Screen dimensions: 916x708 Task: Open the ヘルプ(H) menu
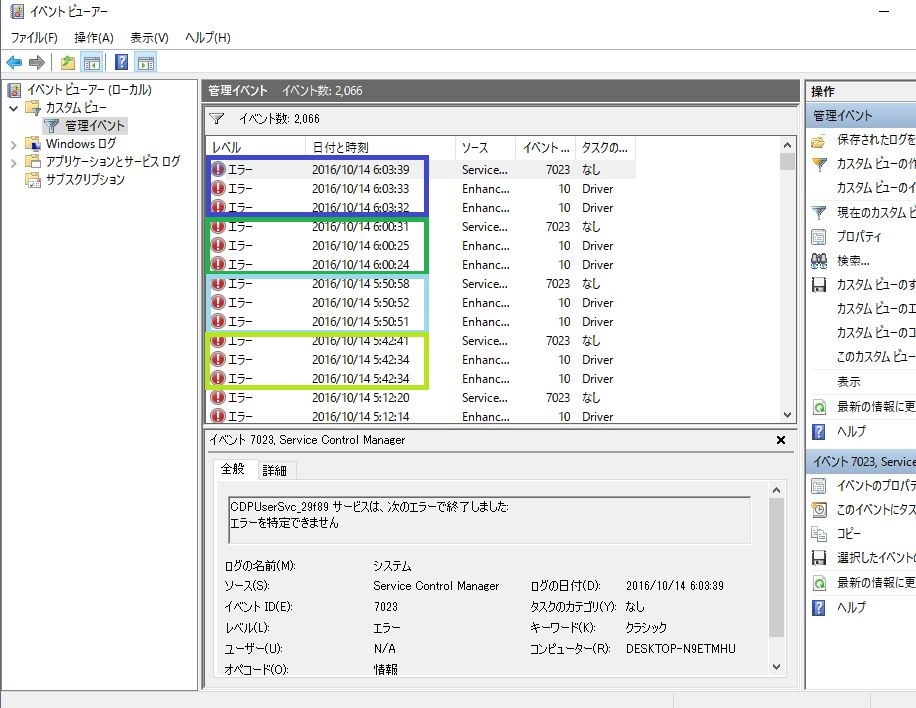pyautogui.click(x=207, y=38)
